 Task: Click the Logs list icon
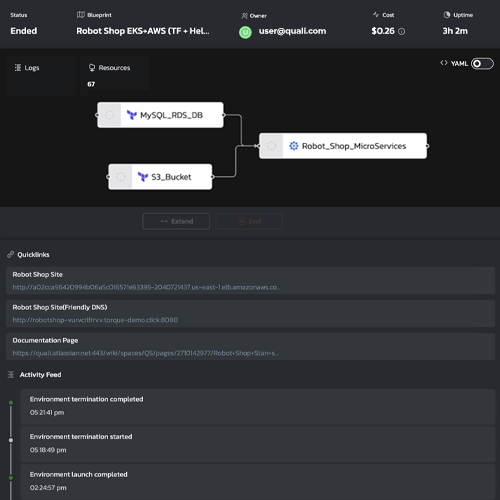tap(18, 68)
